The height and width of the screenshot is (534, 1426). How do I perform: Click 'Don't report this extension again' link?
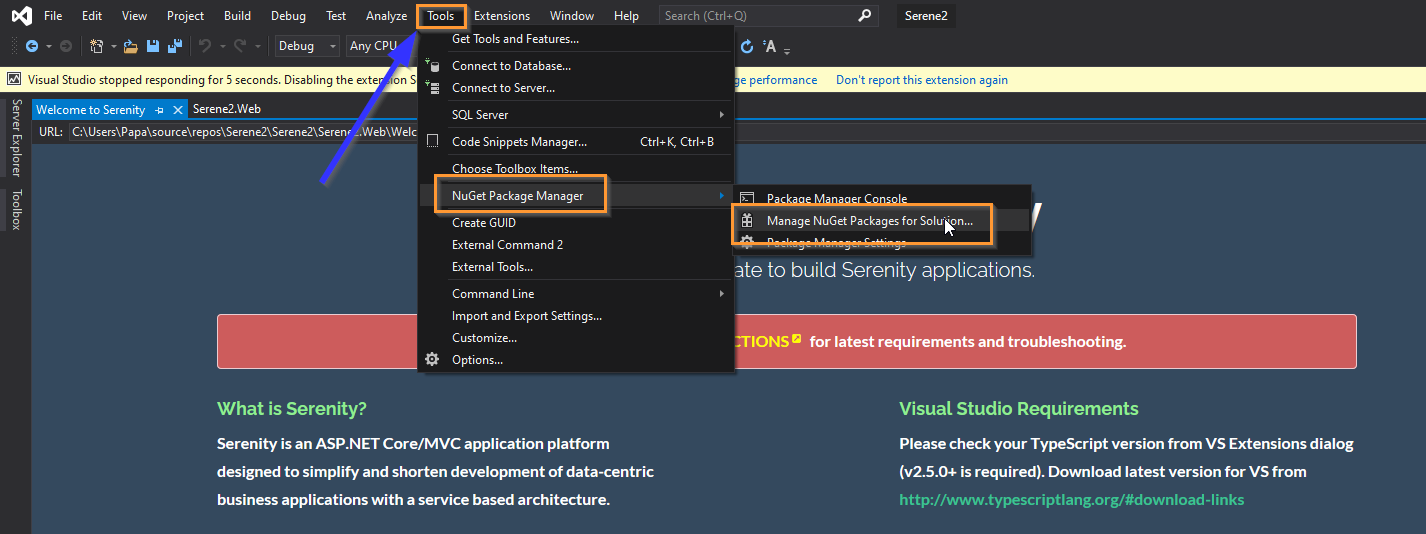tap(922, 80)
